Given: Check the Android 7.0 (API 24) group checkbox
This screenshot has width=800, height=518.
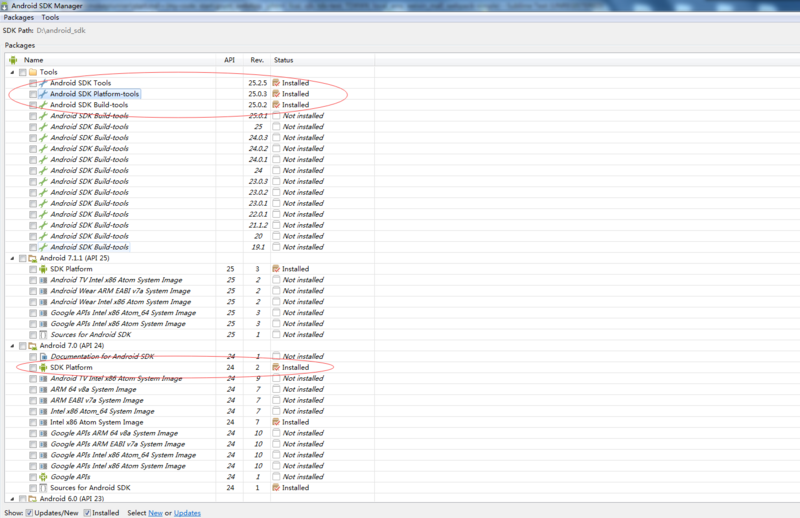Looking at the screenshot, I should pos(22,346).
